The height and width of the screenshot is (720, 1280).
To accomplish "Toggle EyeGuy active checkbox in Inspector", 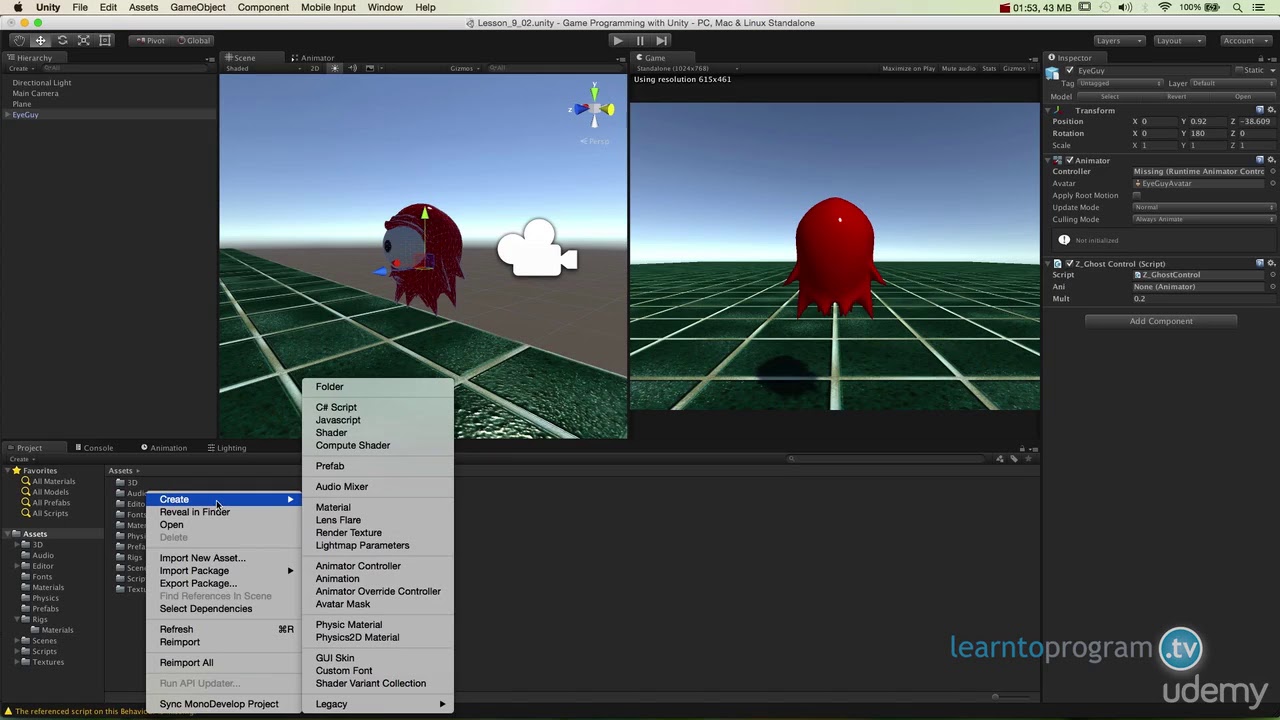I will tap(1070, 71).
